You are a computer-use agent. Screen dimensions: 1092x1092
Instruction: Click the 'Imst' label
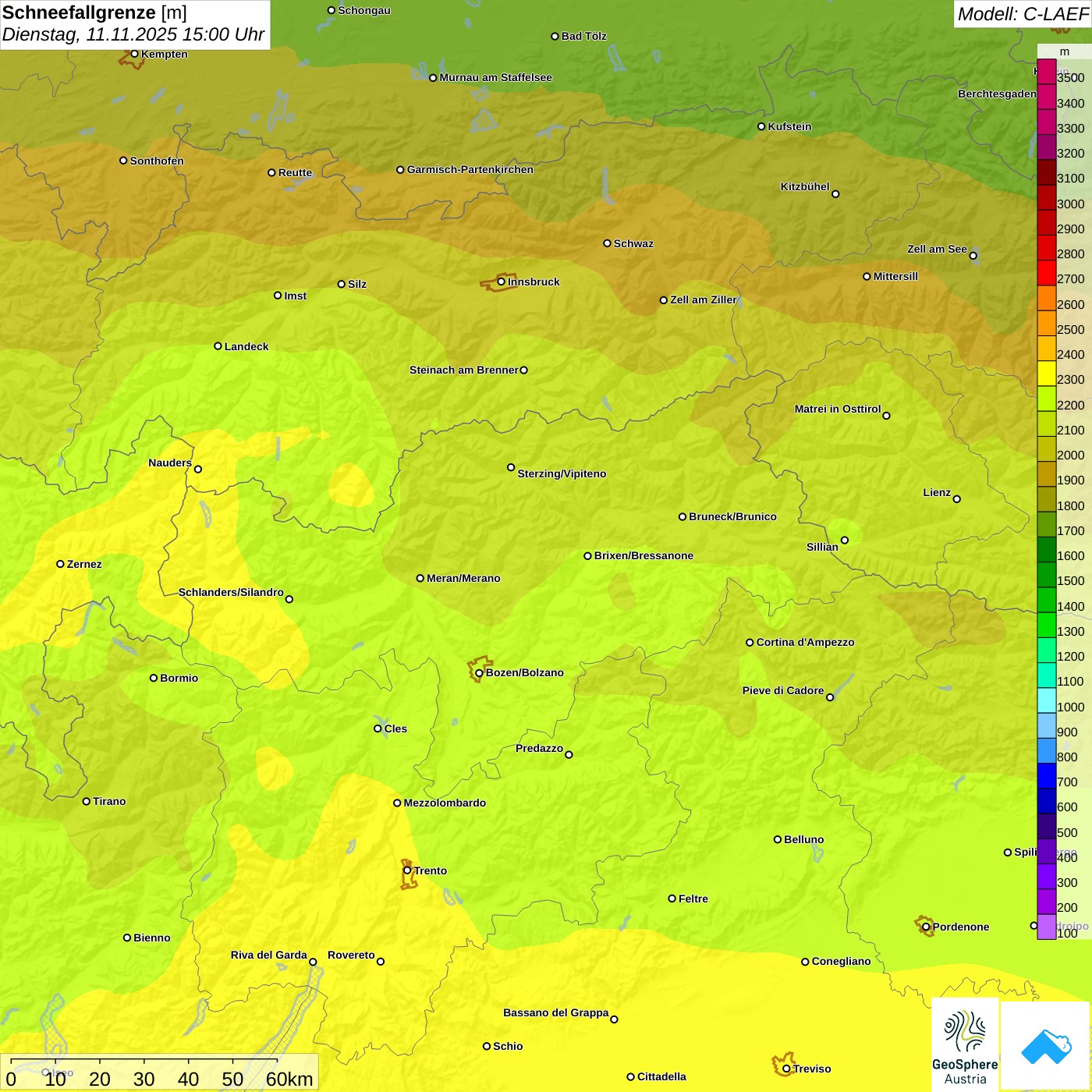click(296, 296)
